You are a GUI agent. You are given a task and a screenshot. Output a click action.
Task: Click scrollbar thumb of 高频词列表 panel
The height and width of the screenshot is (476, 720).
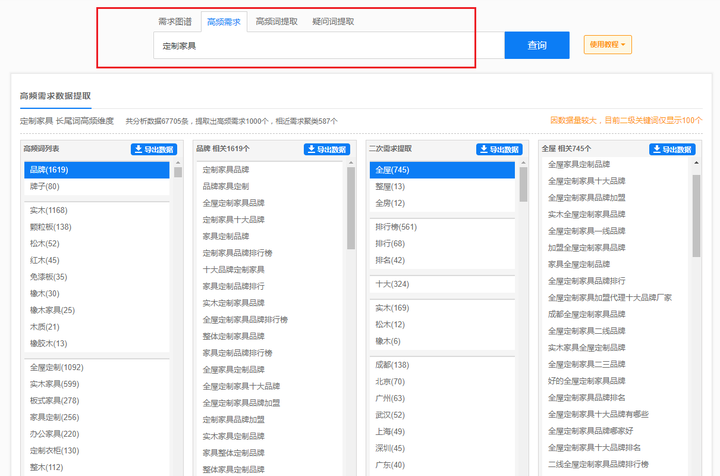pos(178,172)
